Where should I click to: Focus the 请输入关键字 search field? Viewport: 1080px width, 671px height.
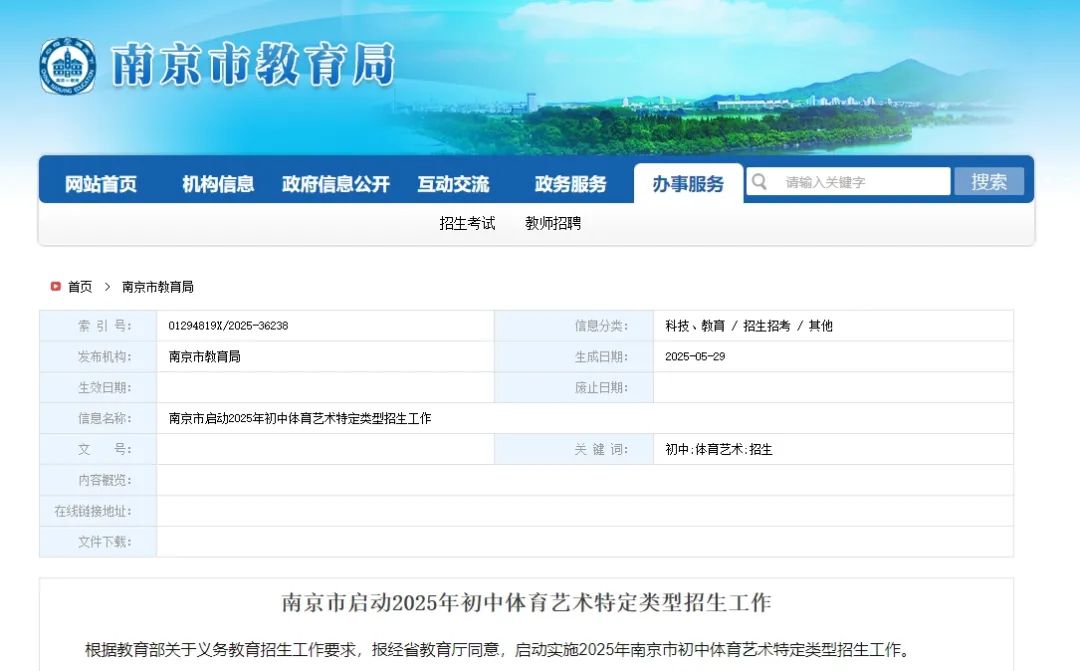(x=849, y=182)
